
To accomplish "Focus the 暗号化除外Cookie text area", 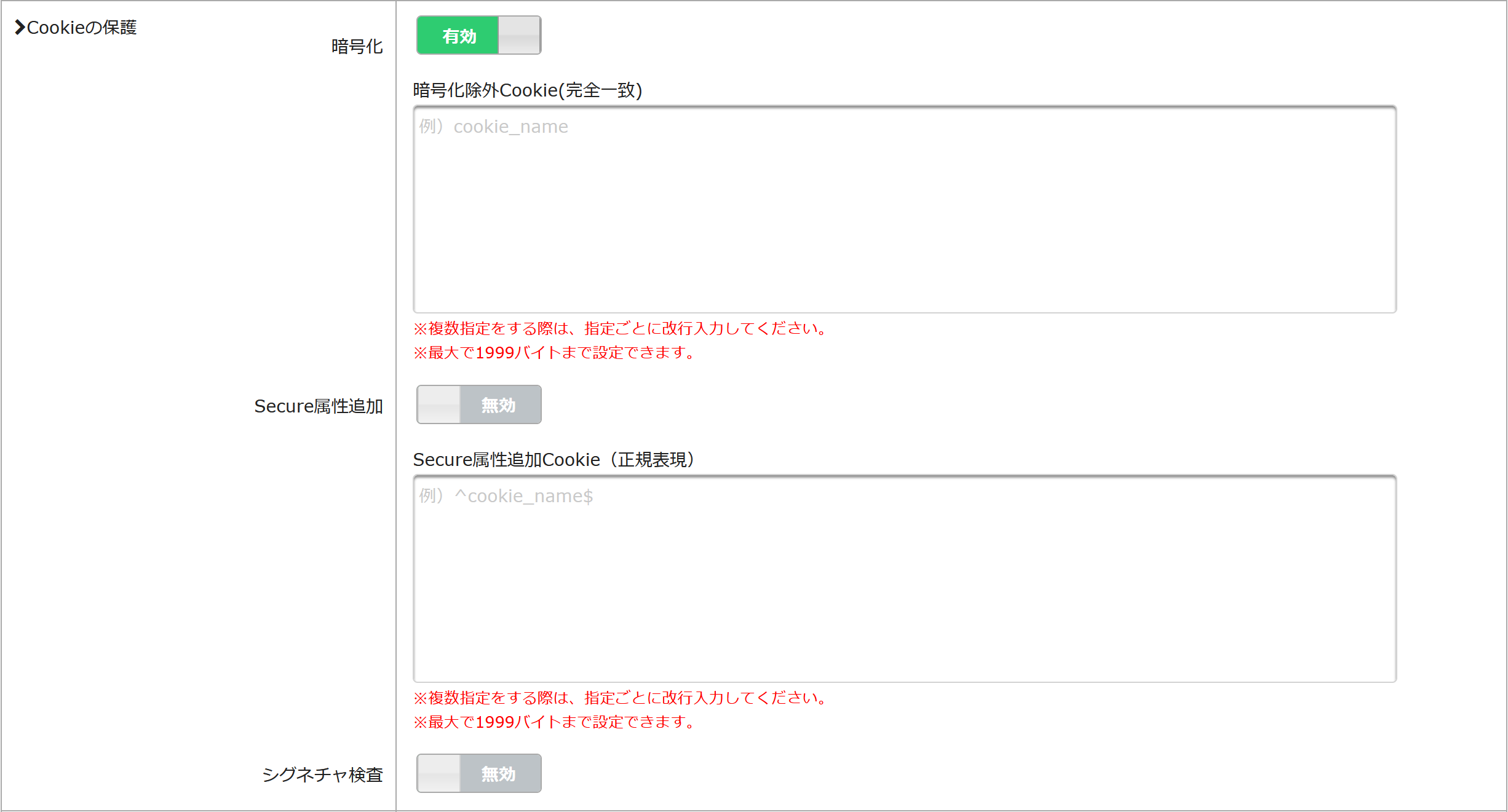I will (x=905, y=210).
